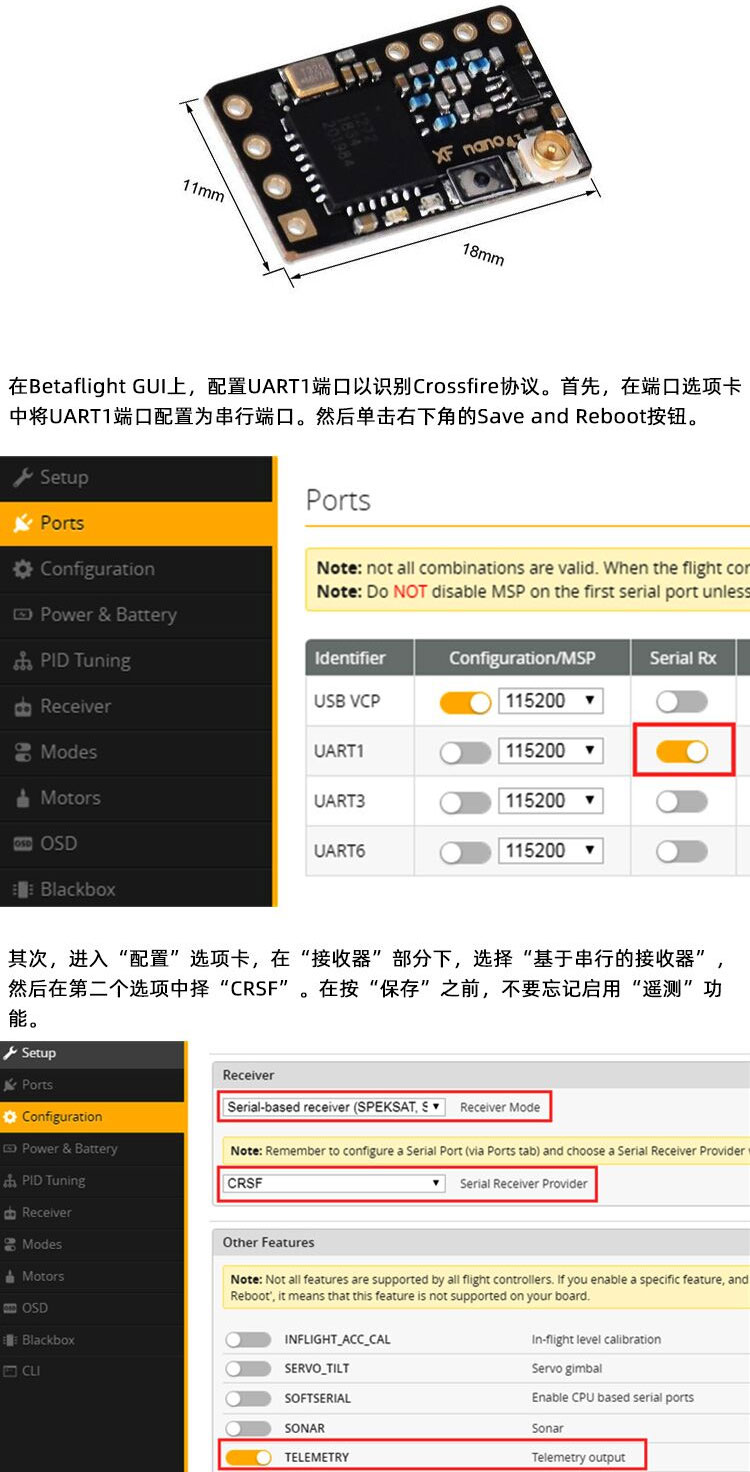Disable the UART1 Serial Rx toggle
The width and height of the screenshot is (750, 1472).
(x=683, y=751)
